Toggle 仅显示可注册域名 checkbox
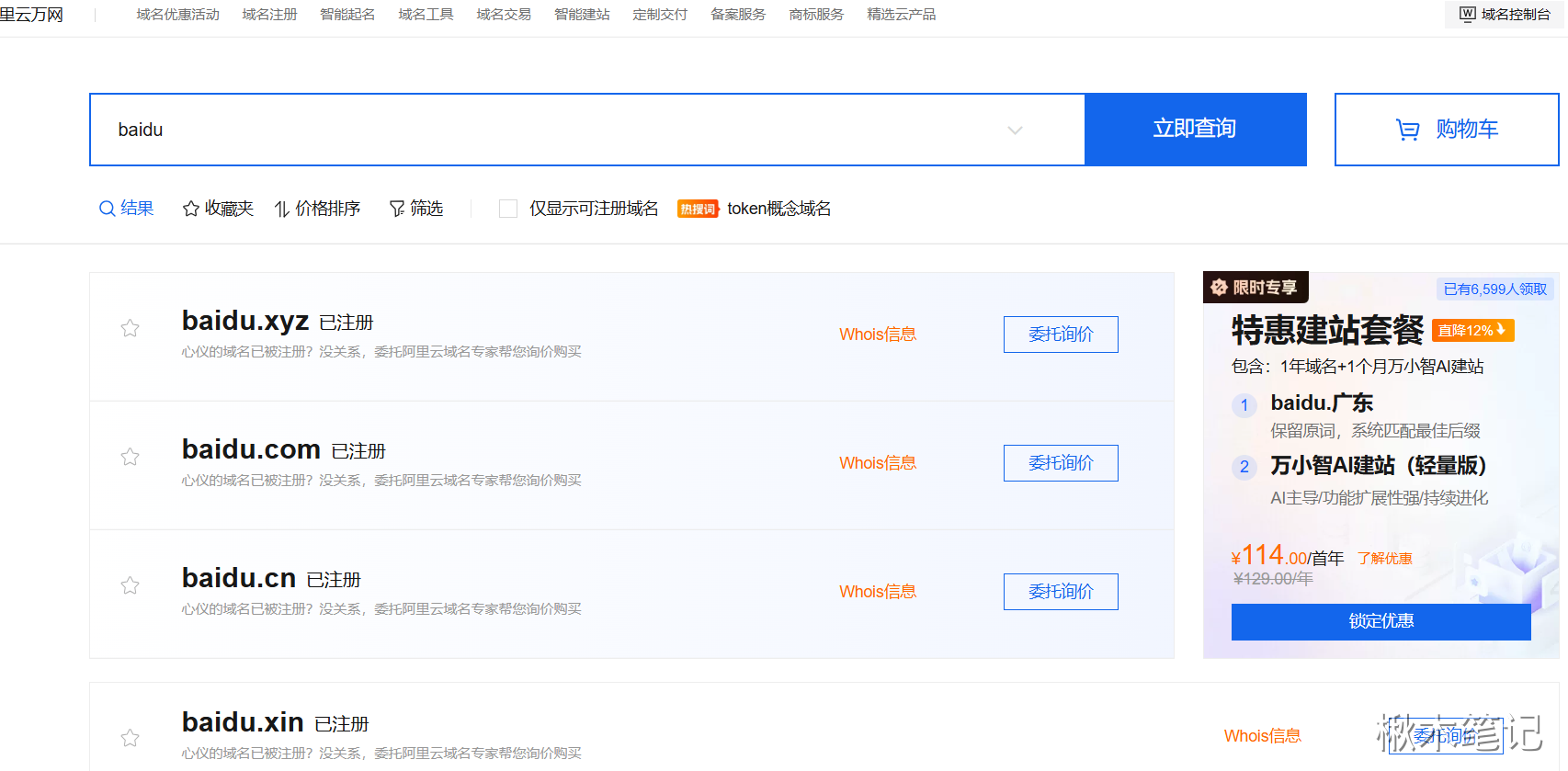Viewport: 1568px width, 771px height. (x=508, y=209)
